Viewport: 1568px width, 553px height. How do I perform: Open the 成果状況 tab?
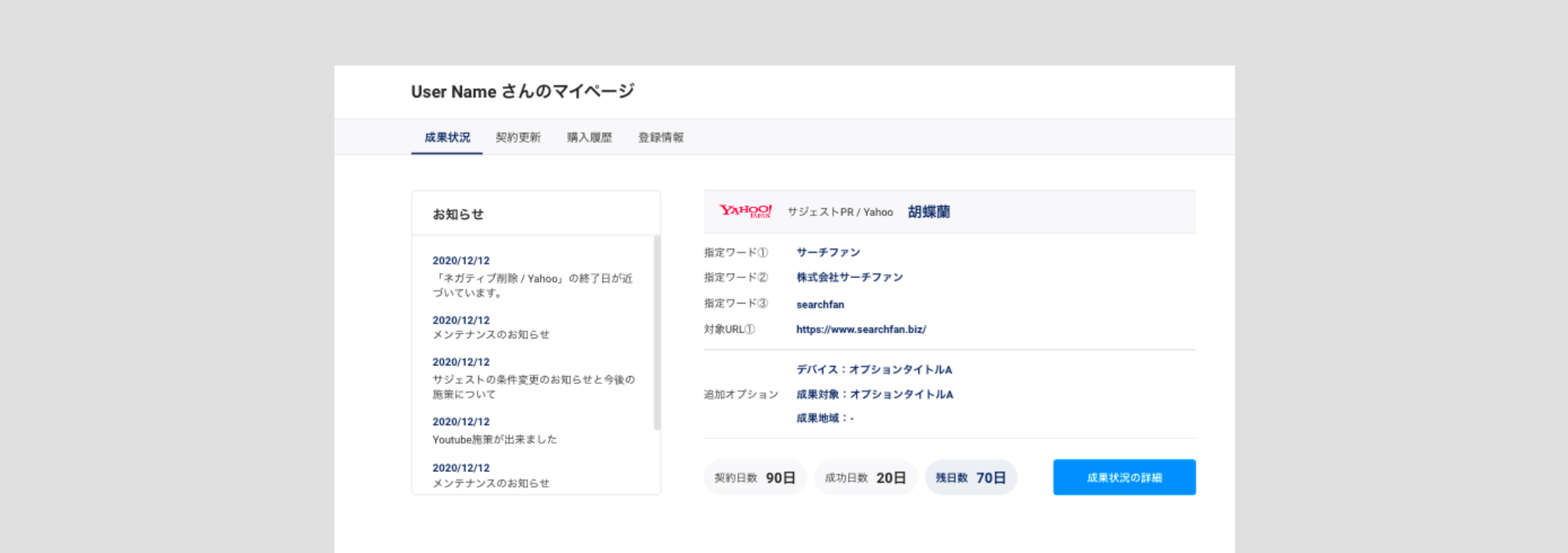(x=447, y=137)
